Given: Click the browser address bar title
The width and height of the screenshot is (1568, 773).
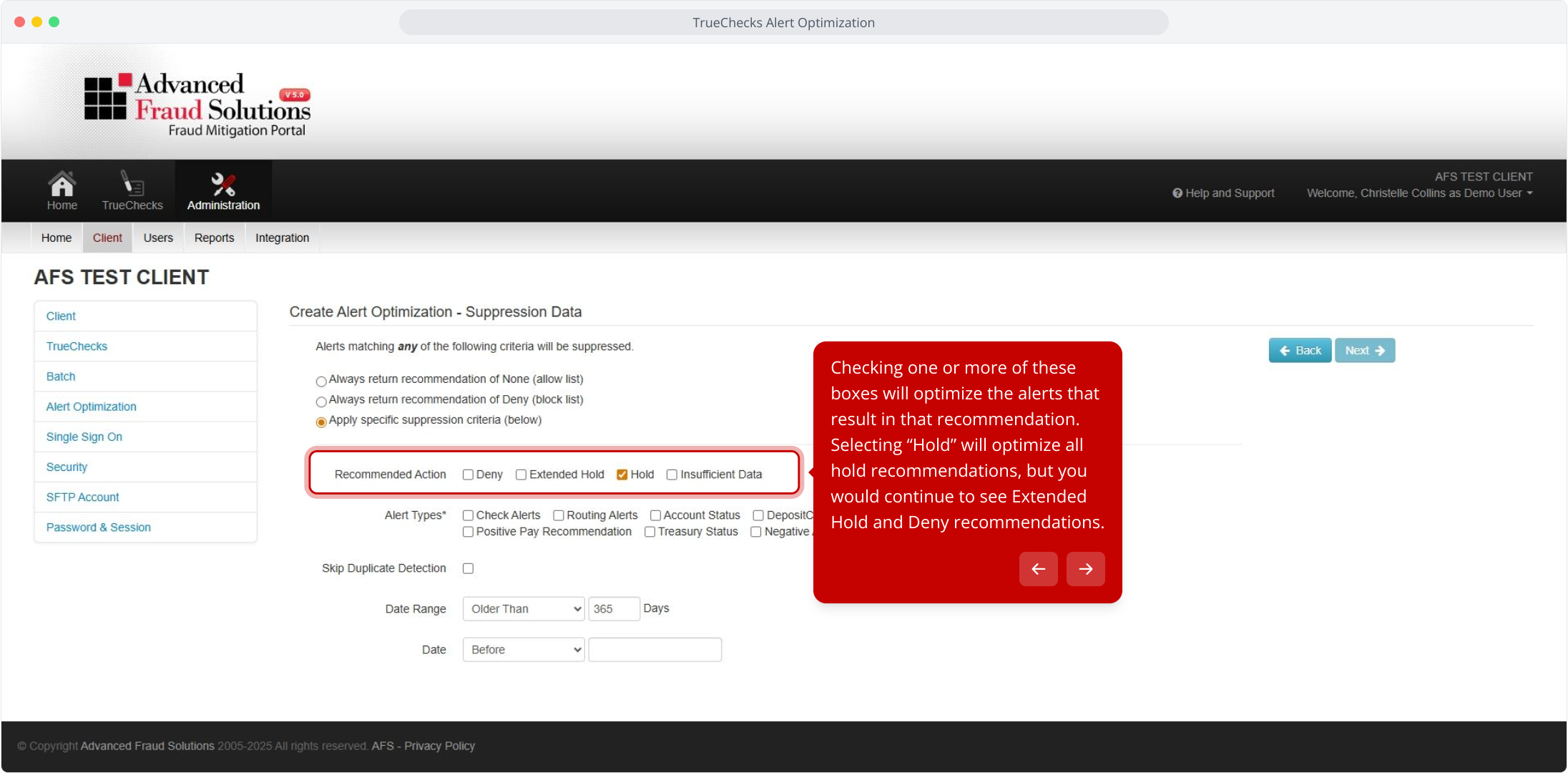Looking at the screenshot, I should 784,22.
